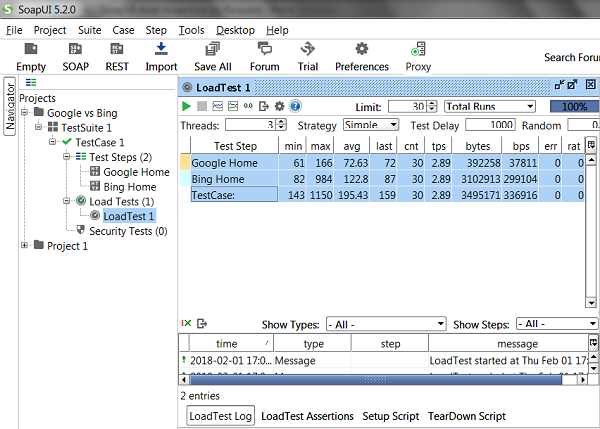Click the Navigator vertical tab

pyautogui.click(x=10, y=106)
